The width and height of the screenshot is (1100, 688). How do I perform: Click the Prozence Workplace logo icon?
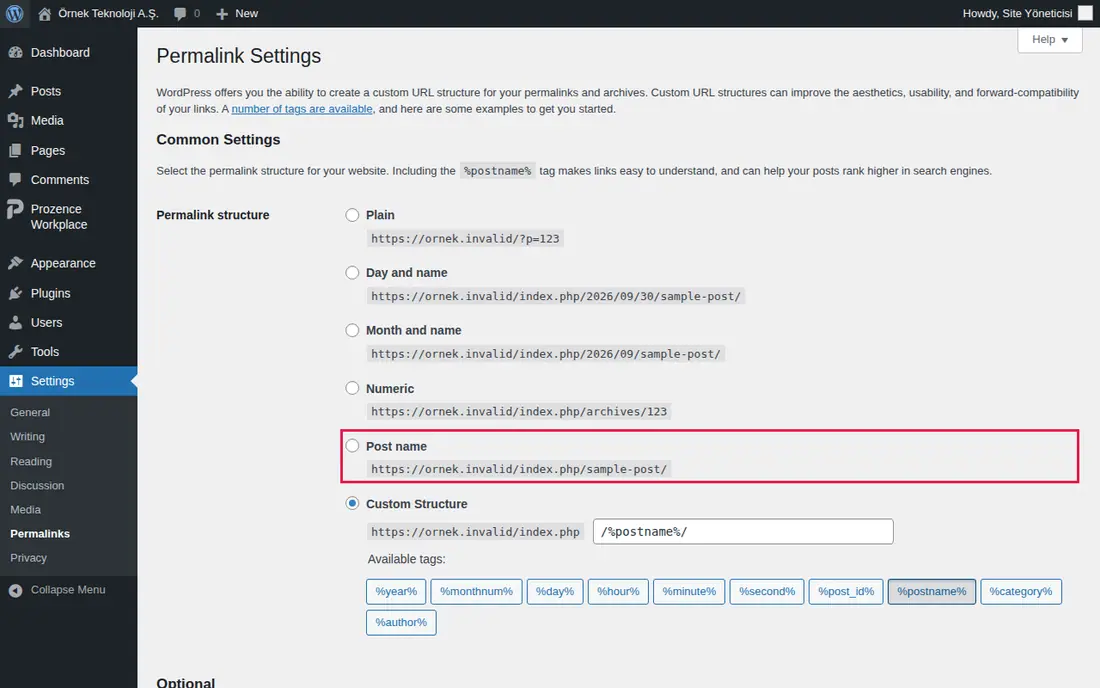(15, 209)
